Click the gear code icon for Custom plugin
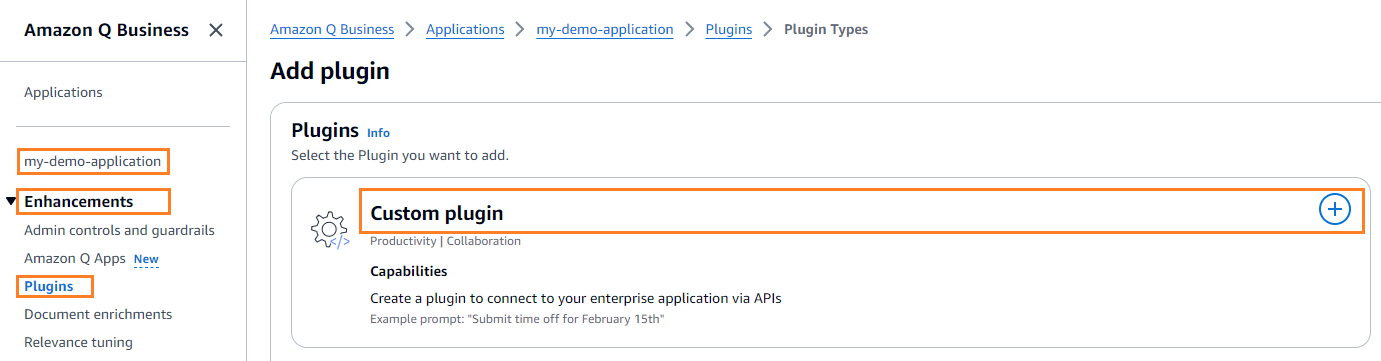 coord(330,230)
